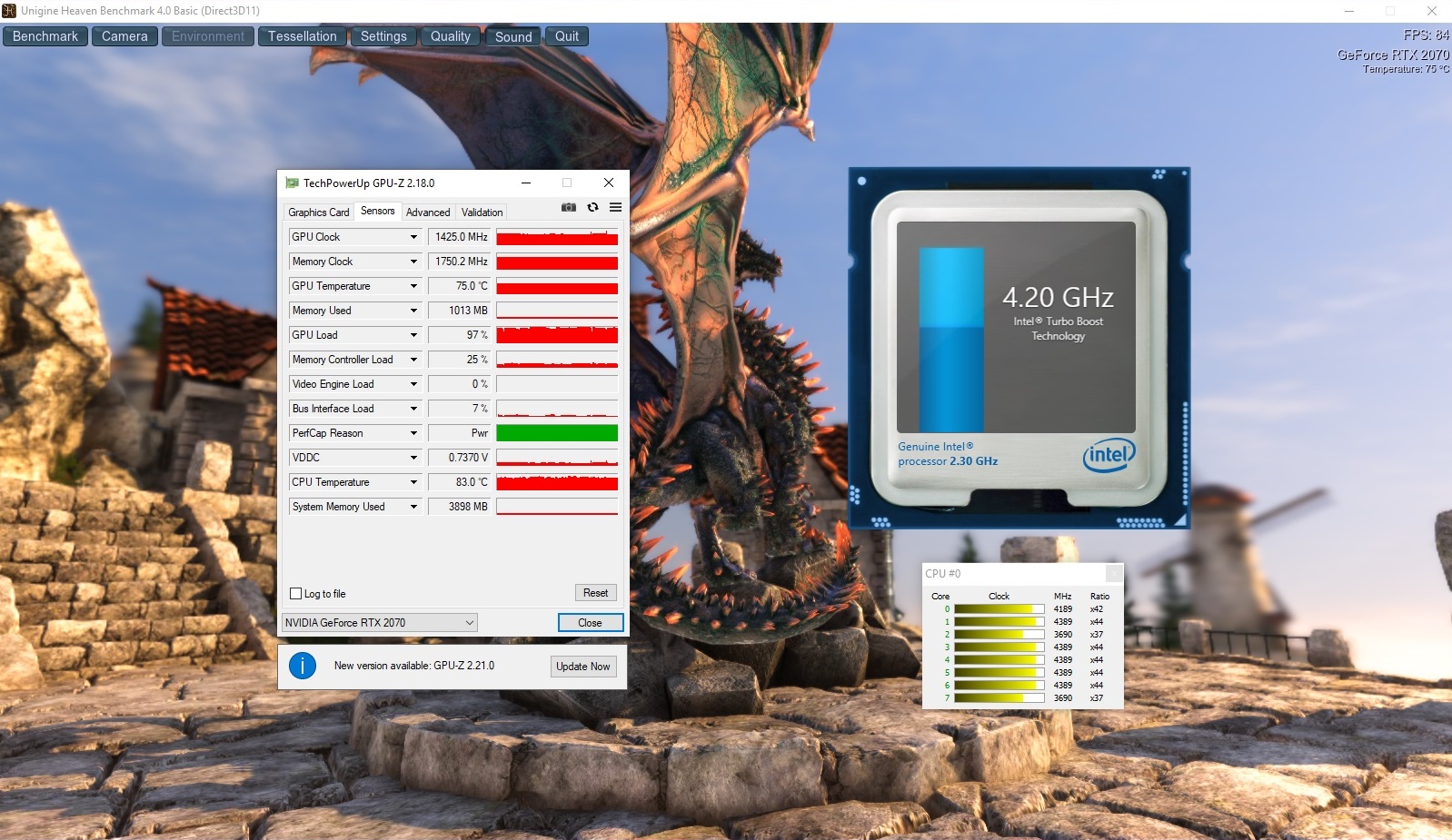The image size is (1452, 840).
Task: Close the Unigine Heaven Benchmark window
Action: (1431, 11)
